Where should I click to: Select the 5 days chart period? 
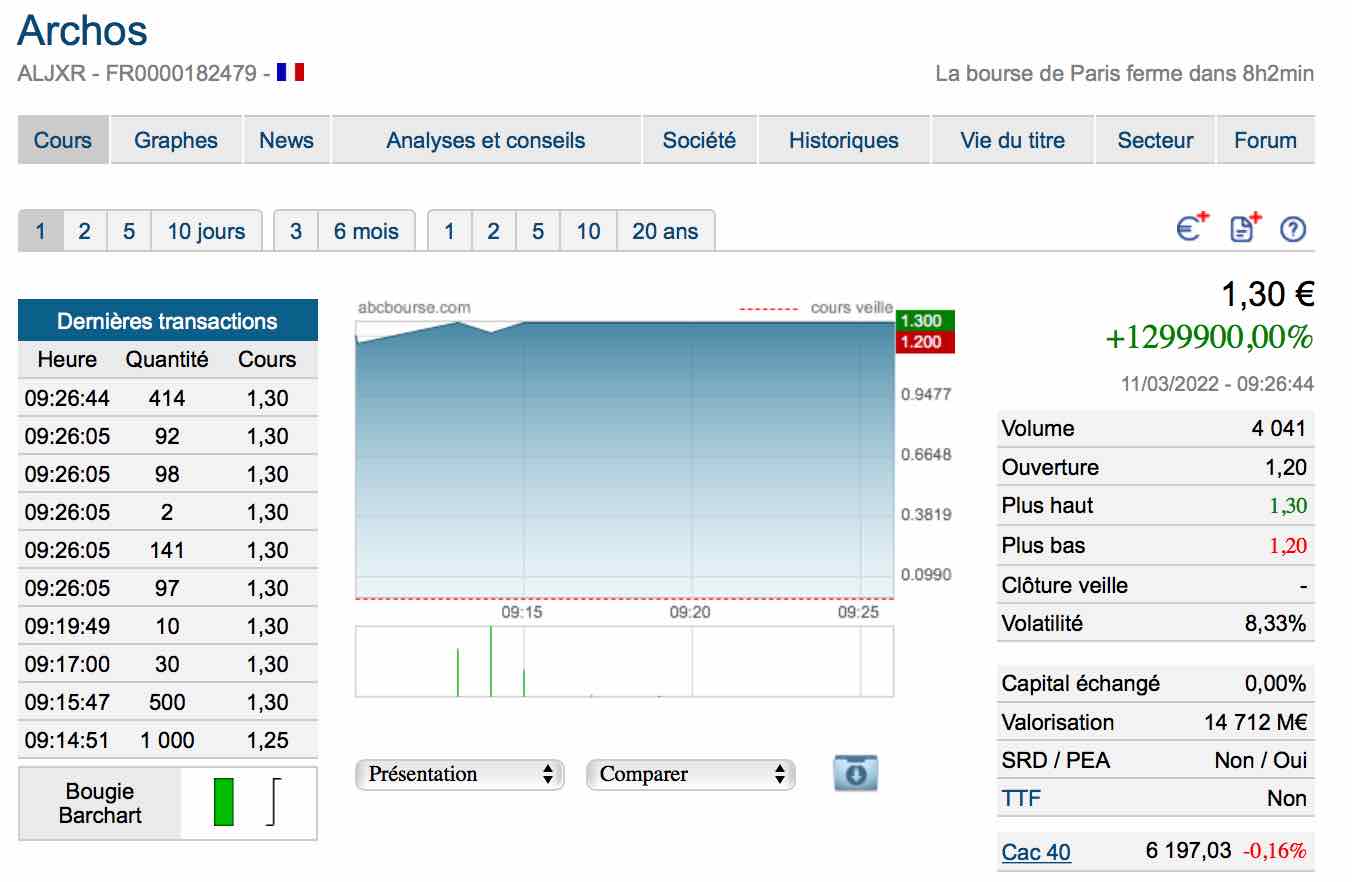pyautogui.click(x=129, y=231)
